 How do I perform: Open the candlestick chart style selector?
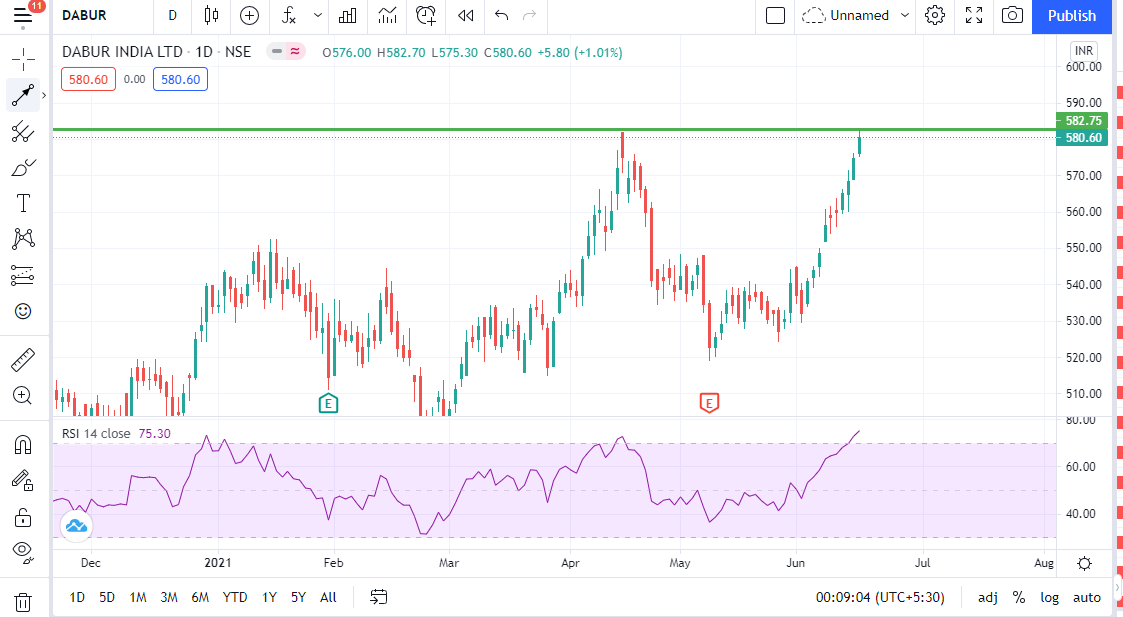click(210, 15)
